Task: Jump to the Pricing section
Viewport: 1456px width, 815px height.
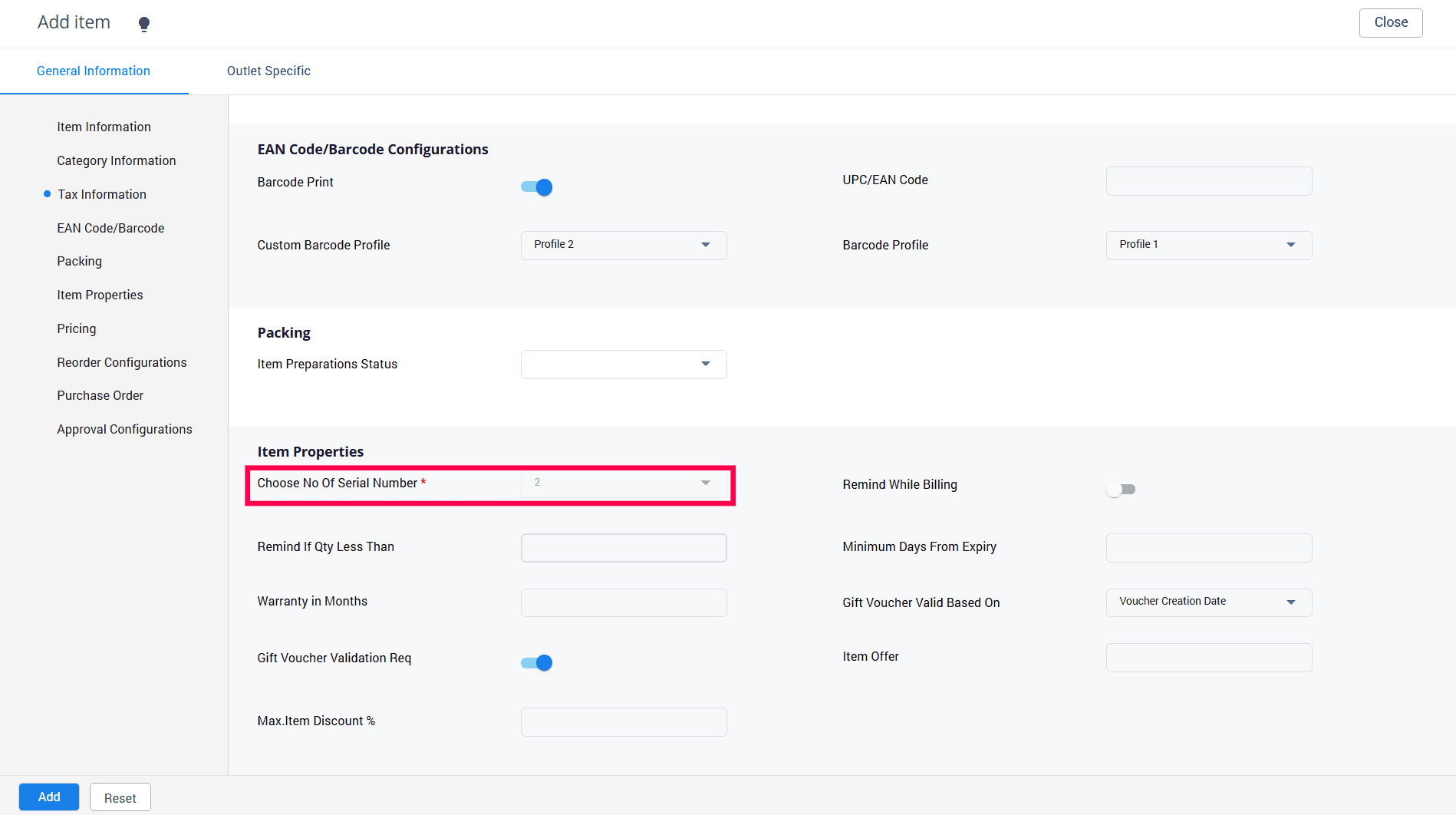Action: tap(77, 328)
